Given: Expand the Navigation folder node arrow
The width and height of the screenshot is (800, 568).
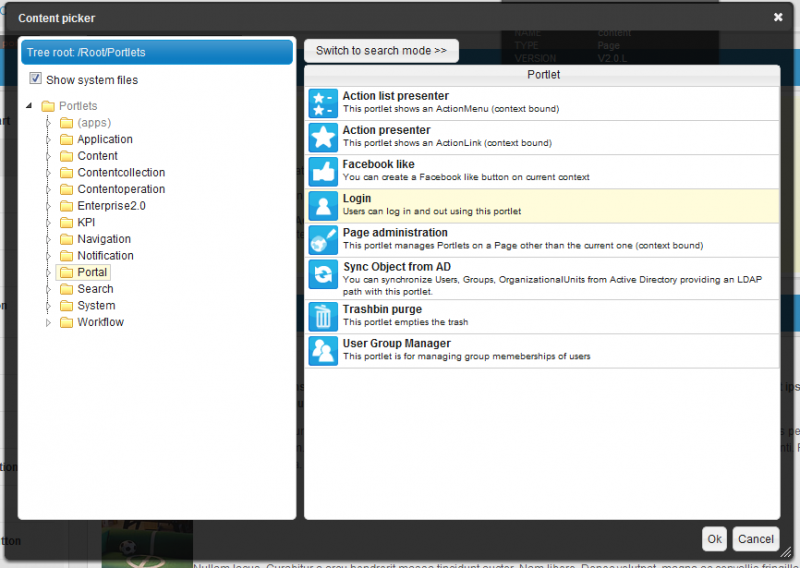Looking at the screenshot, I should coord(48,239).
